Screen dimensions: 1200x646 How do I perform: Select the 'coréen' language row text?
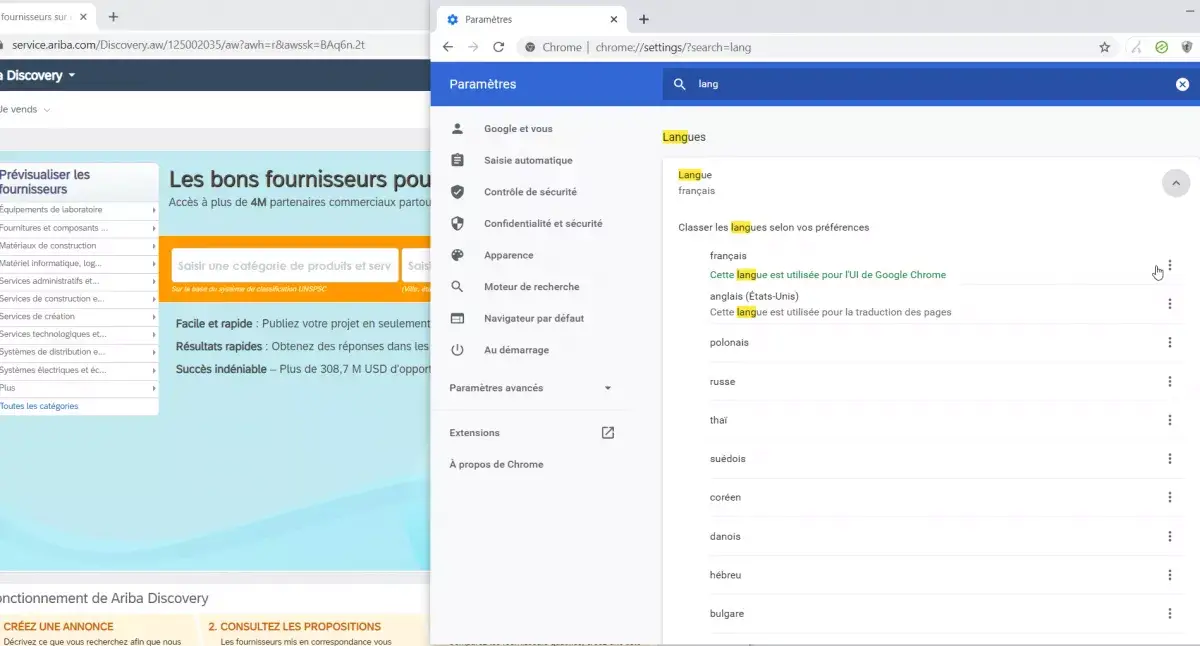(725, 498)
